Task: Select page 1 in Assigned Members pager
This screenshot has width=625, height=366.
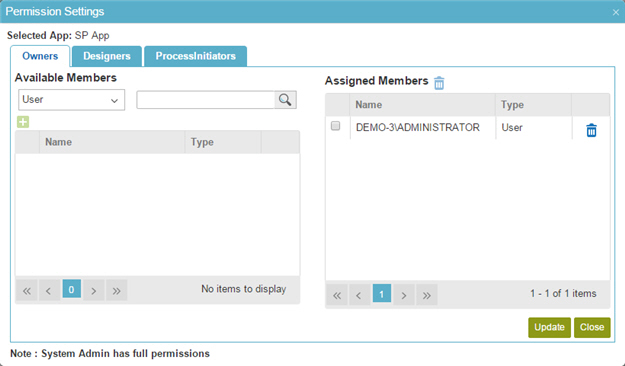Action: (x=381, y=294)
